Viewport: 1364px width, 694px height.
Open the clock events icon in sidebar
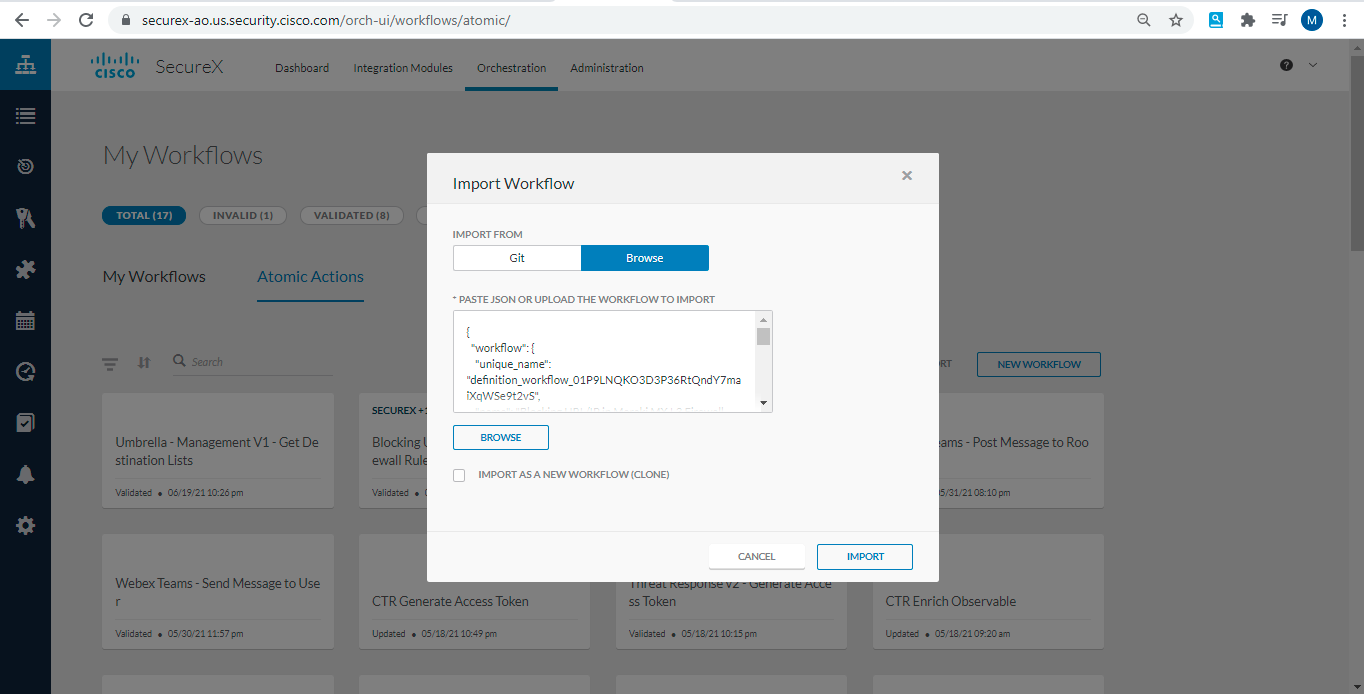coord(25,372)
